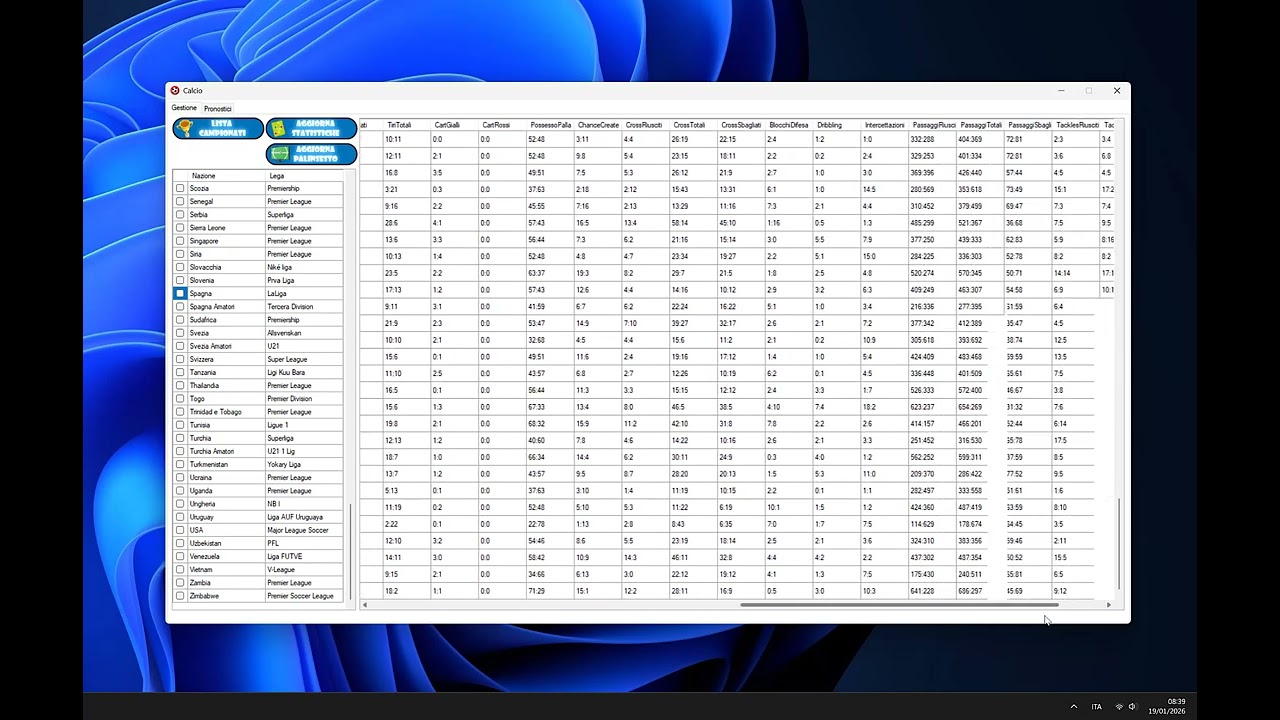Viewport: 1280px width, 720px height.
Task: Click the horizontal scrollbar thumb of the stats table
Action: pos(899,605)
